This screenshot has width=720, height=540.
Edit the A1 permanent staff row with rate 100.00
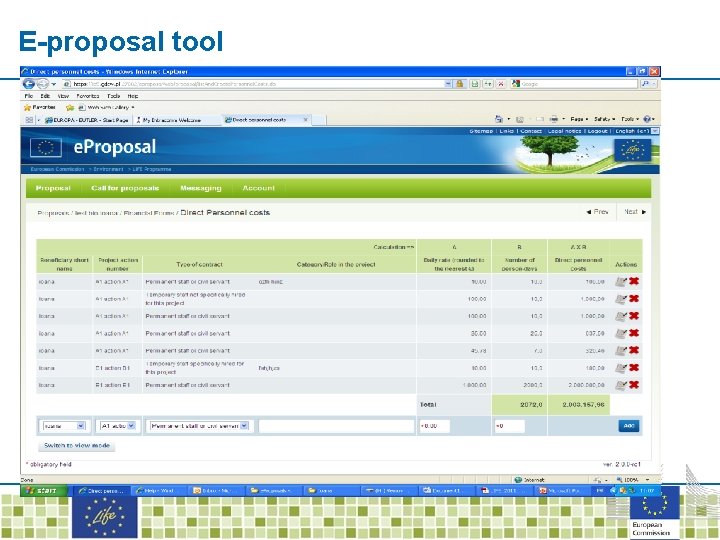click(x=621, y=316)
